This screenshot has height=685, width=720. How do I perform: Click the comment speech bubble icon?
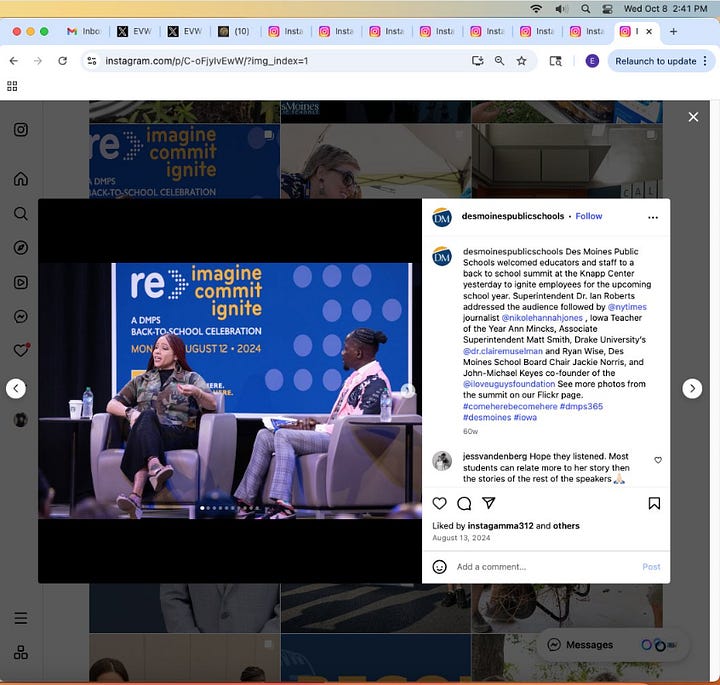[464, 503]
